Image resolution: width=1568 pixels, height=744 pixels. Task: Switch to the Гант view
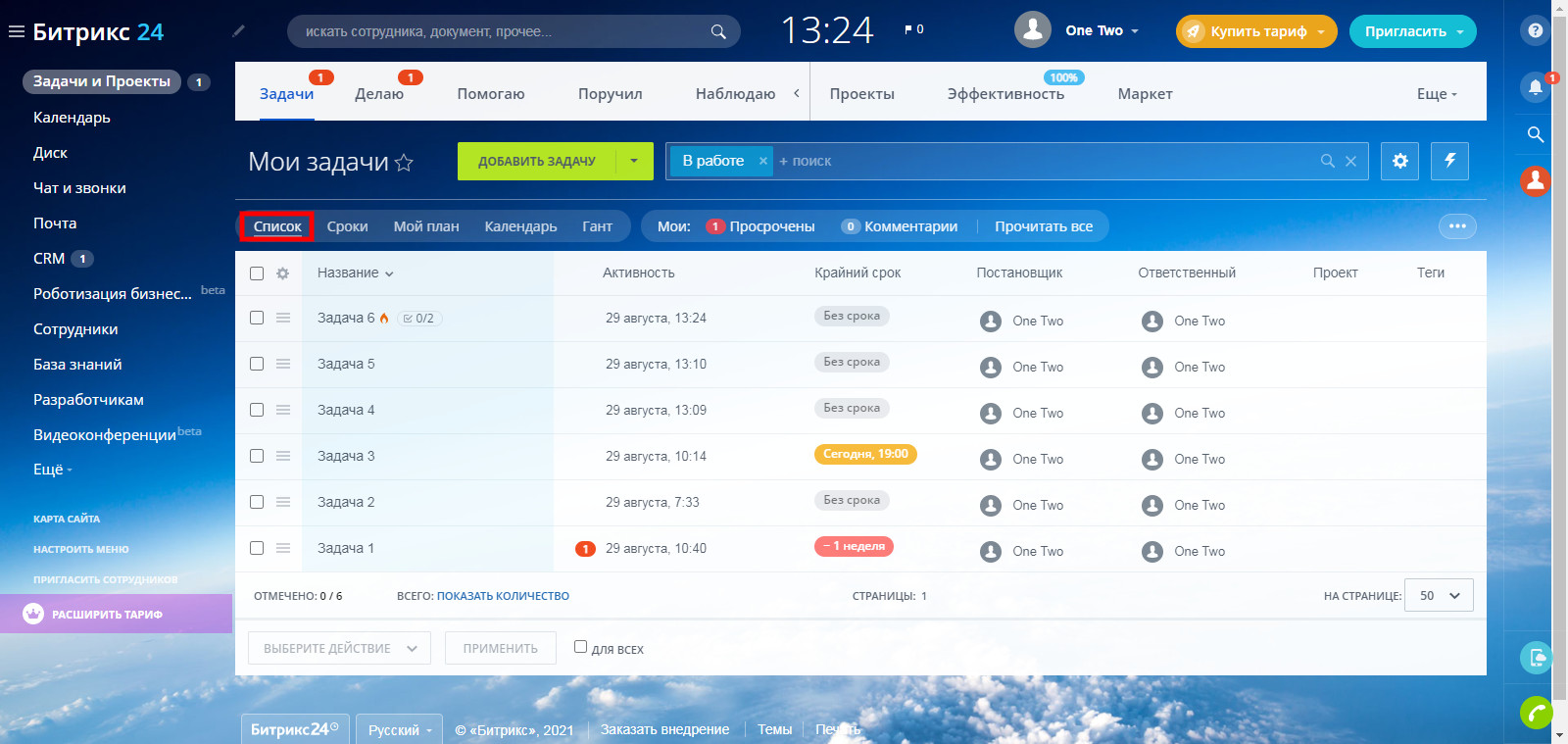(598, 226)
